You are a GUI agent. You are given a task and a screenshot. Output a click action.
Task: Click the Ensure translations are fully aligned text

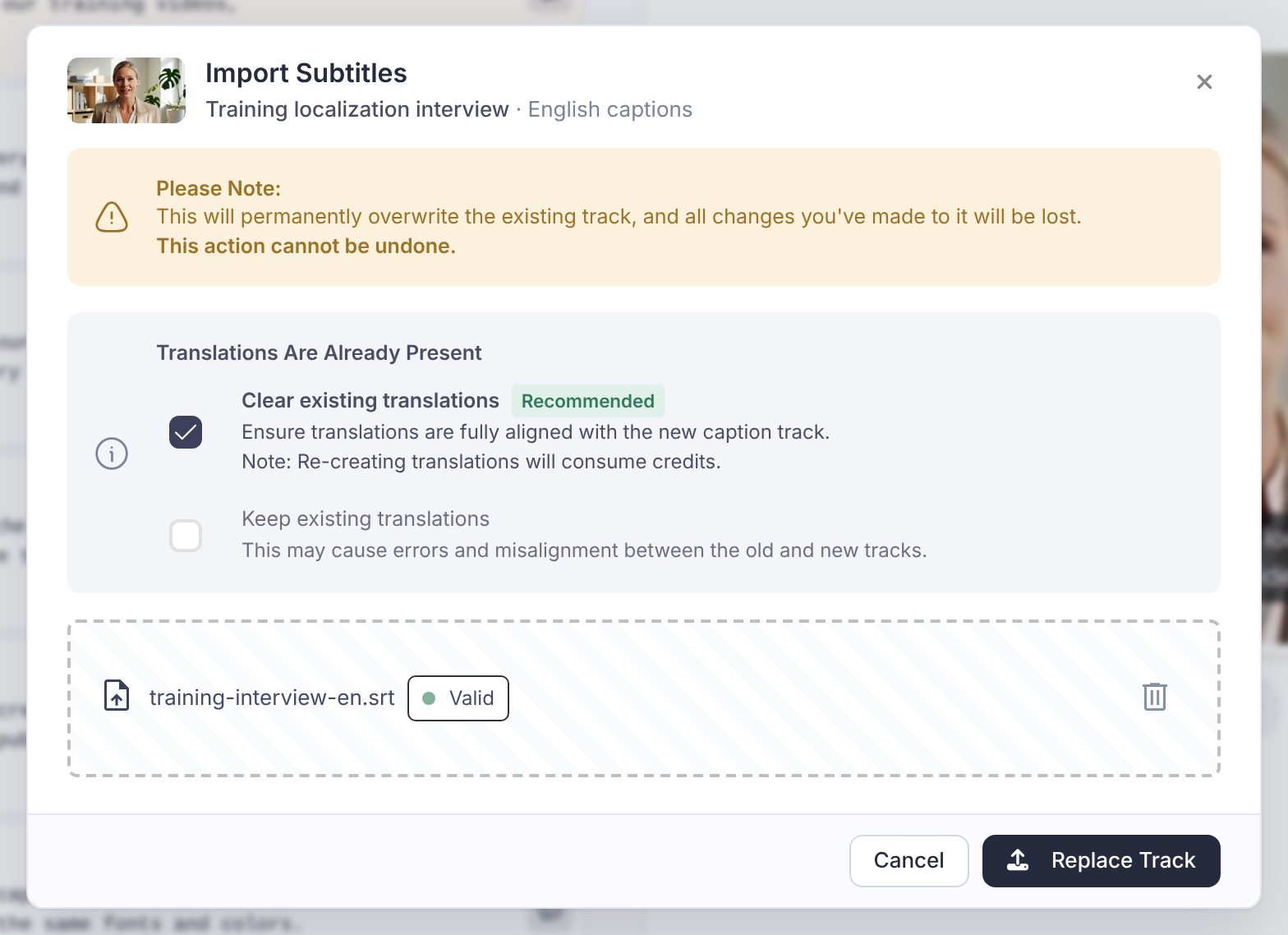click(536, 432)
